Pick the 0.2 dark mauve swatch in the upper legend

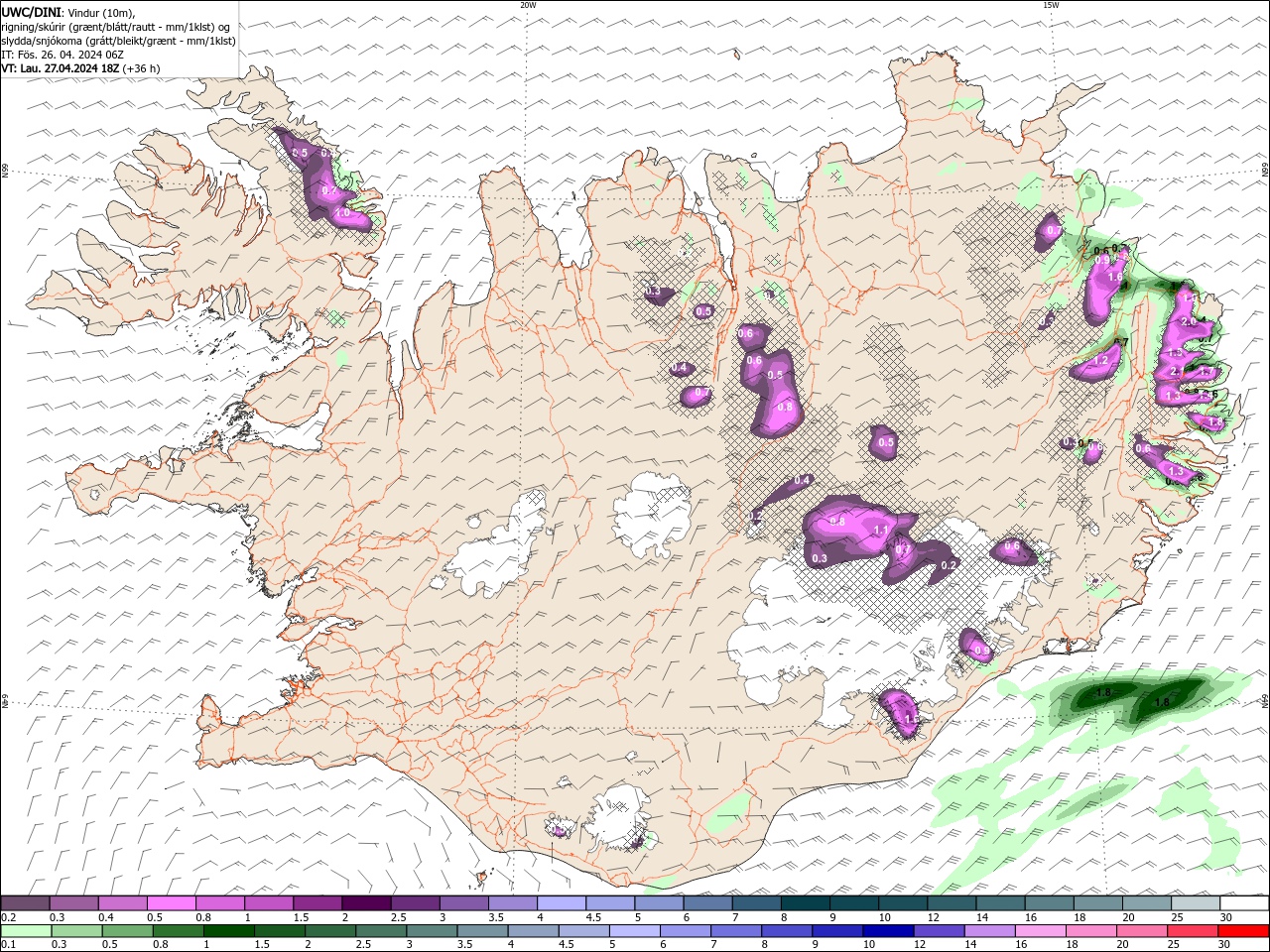coord(26,903)
